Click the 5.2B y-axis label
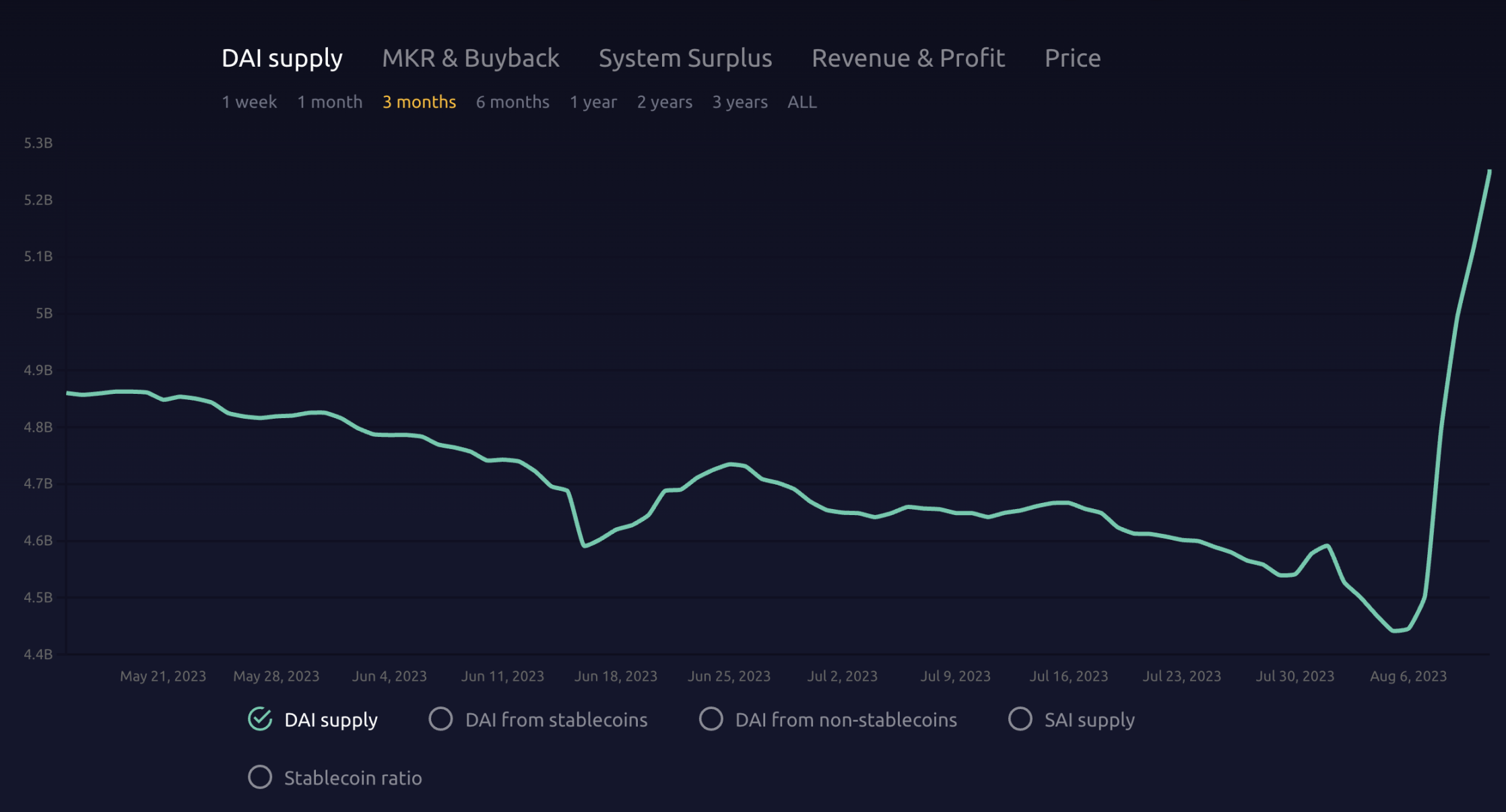1506x812 pixels. [x=38, y=200]
